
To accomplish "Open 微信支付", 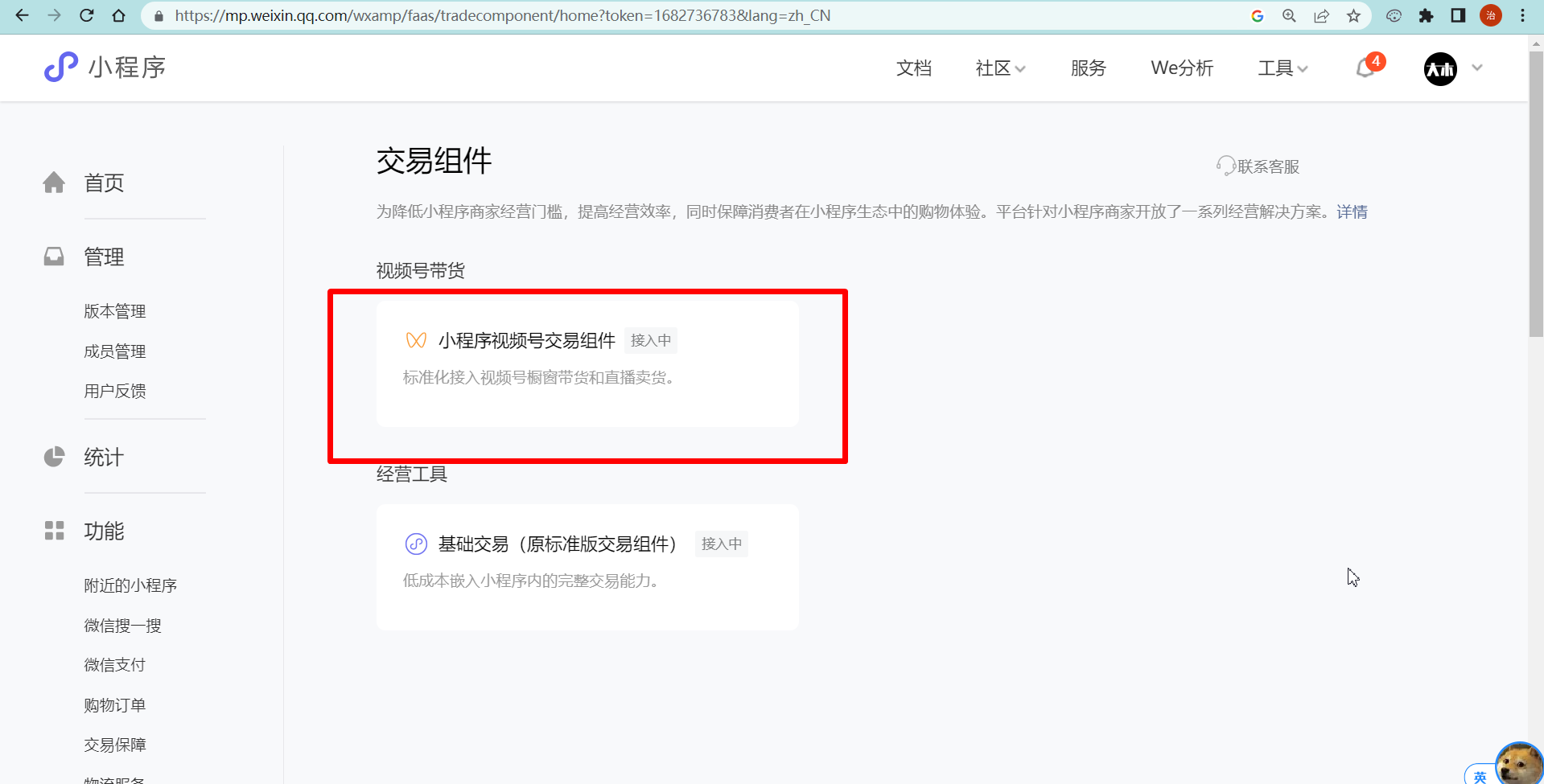I will 115,665.
